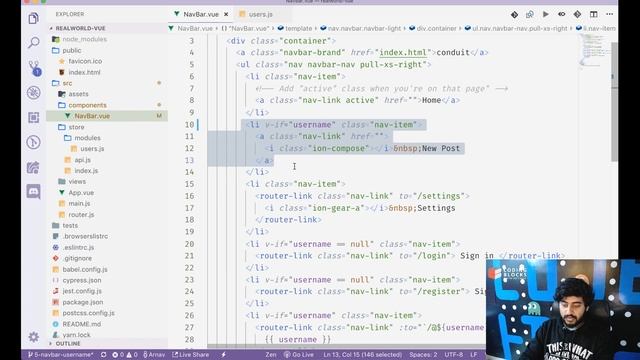Collapse the public folder
This screenshot has width=640, height=360.
71,50
